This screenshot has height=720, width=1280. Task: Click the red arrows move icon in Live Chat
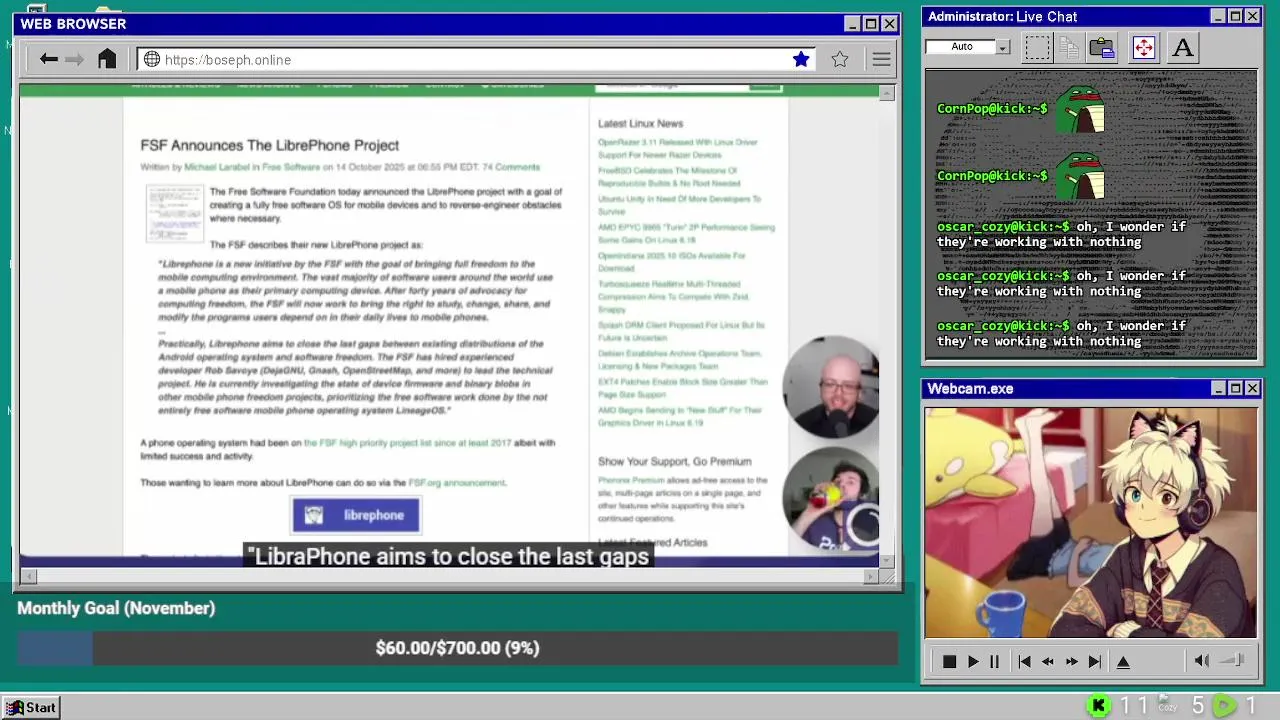coord(1143,47)
